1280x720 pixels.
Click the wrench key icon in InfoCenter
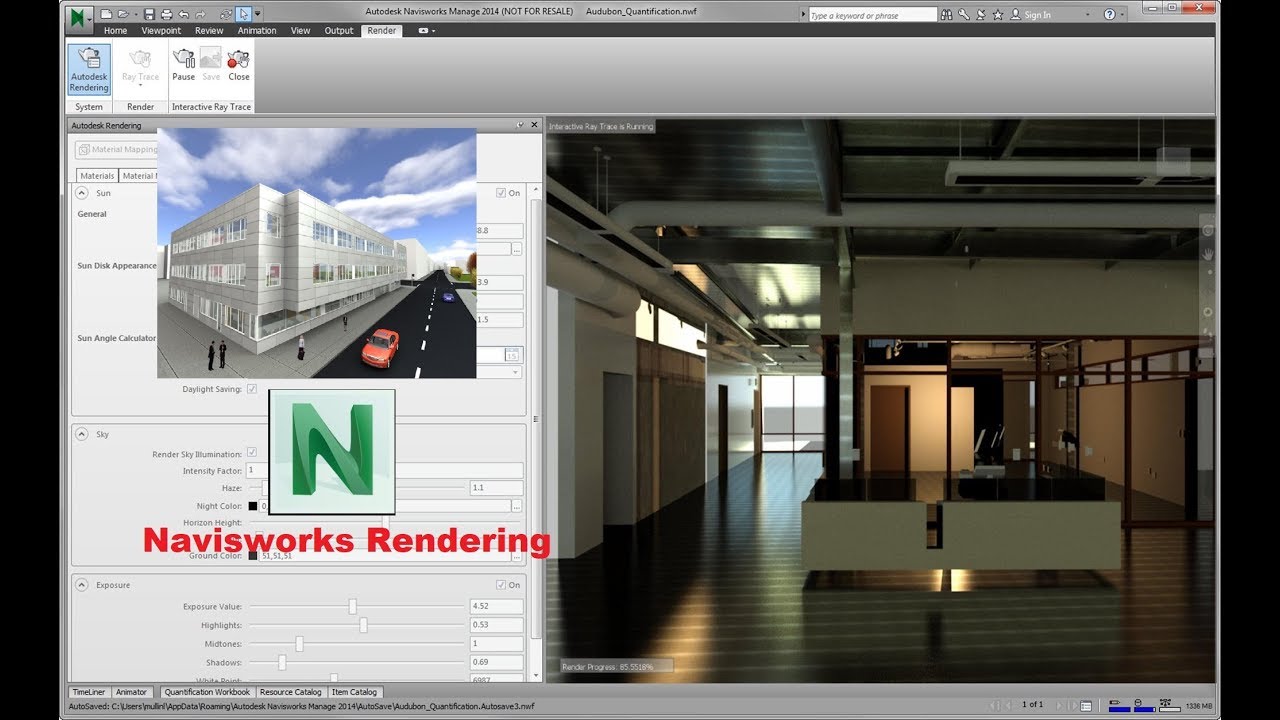point(963,15)
